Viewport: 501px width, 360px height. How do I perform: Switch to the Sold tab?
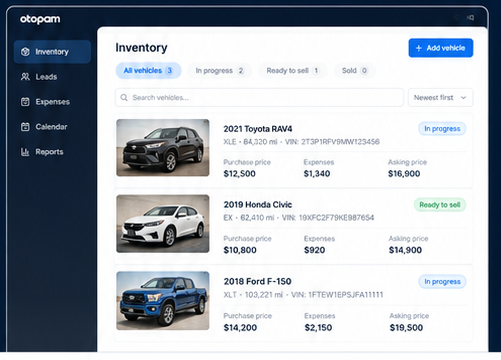click(x=355, y=71)
